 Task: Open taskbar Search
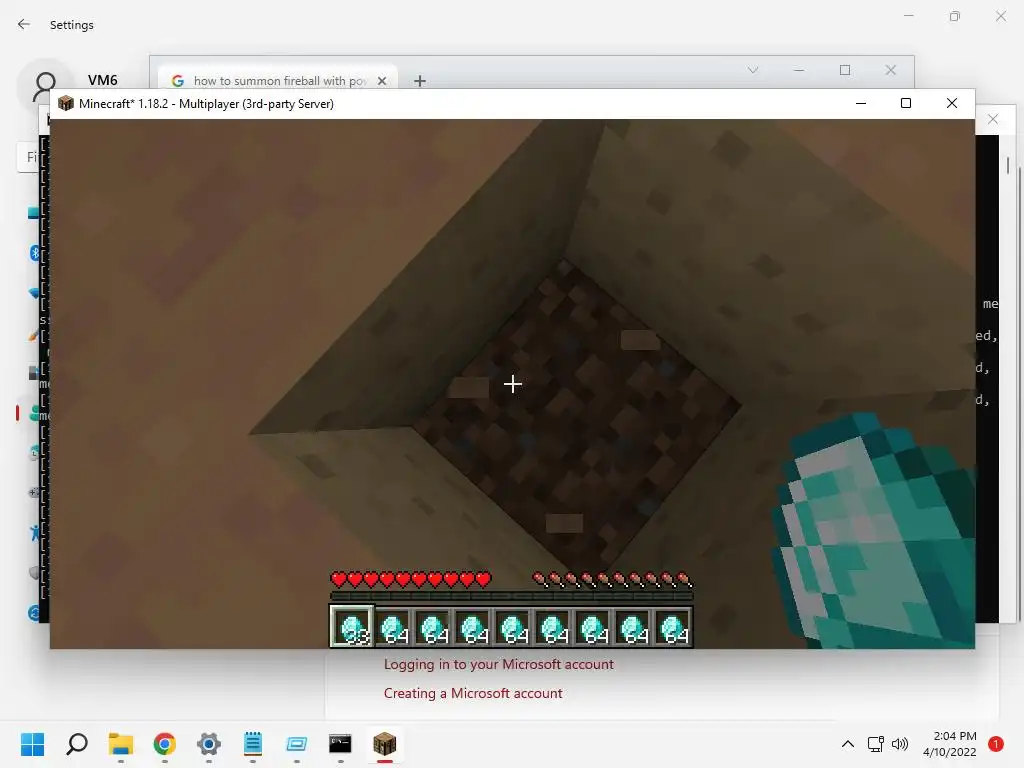[x=76, y=744]
